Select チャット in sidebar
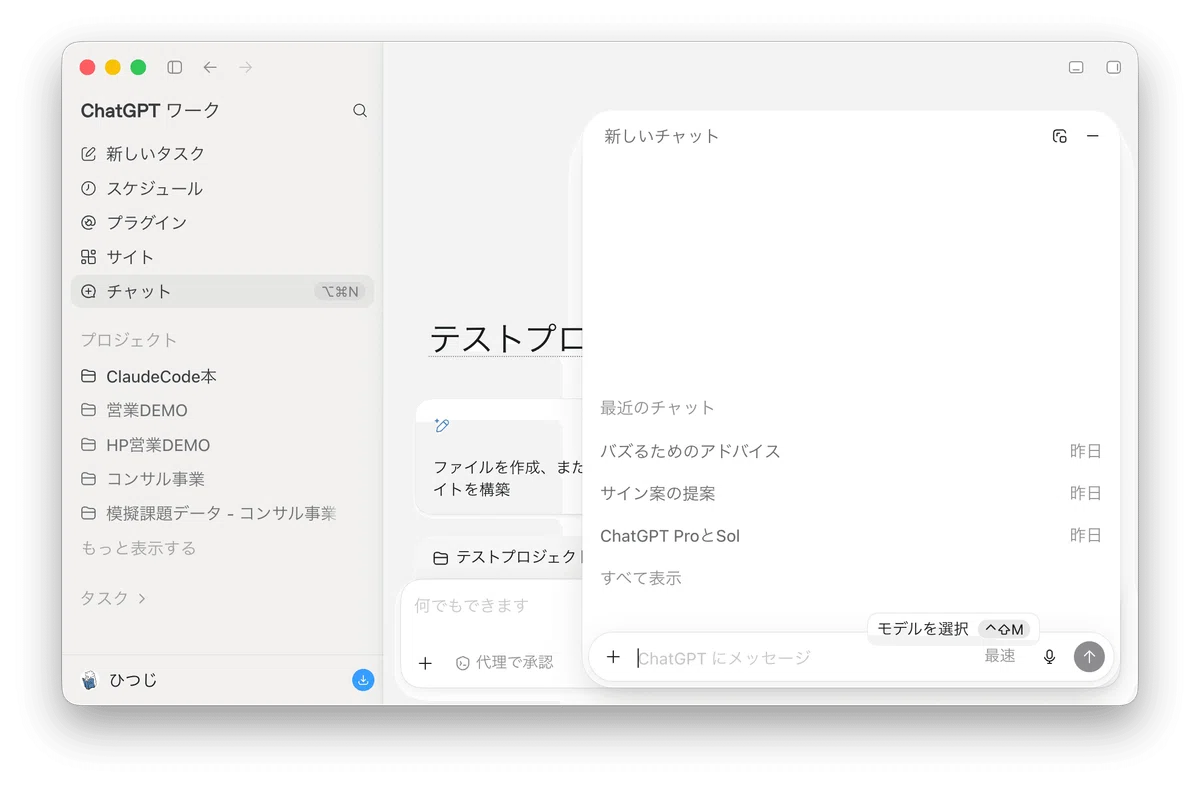The width and height of the screenshot is (1200, 787). tap(222, 291)
